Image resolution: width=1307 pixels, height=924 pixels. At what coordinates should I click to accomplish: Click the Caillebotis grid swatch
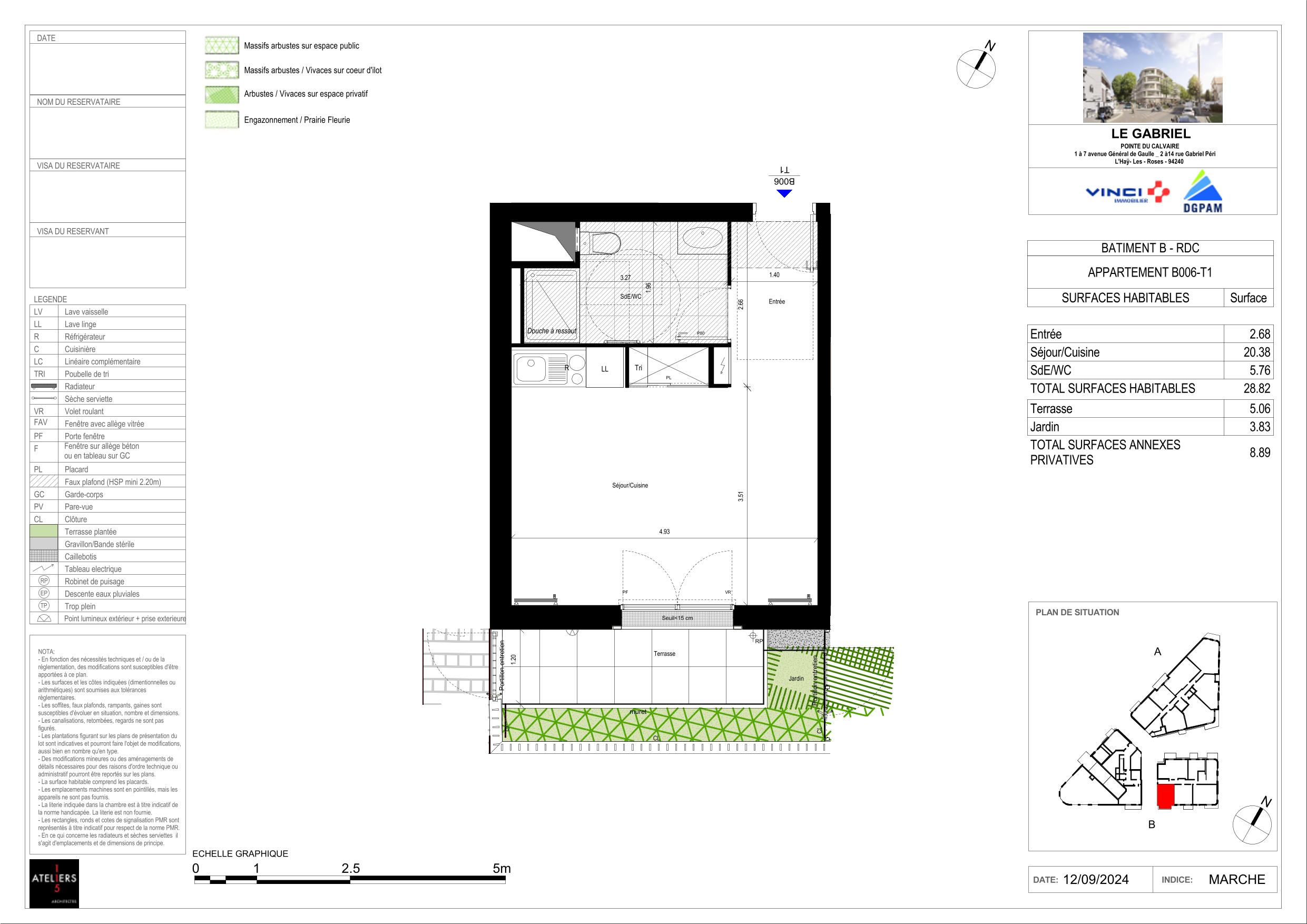44,556
